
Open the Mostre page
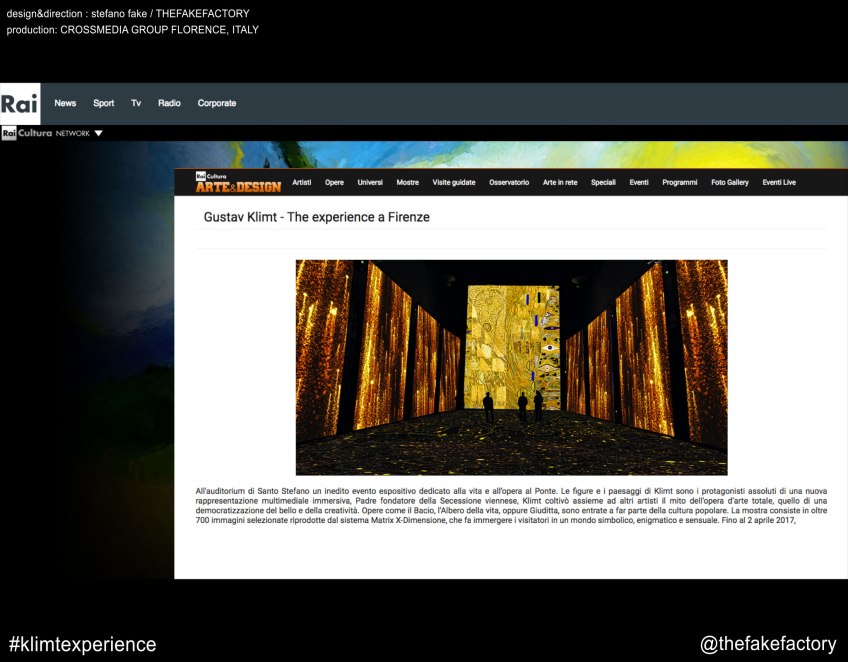tap(407, 183)
